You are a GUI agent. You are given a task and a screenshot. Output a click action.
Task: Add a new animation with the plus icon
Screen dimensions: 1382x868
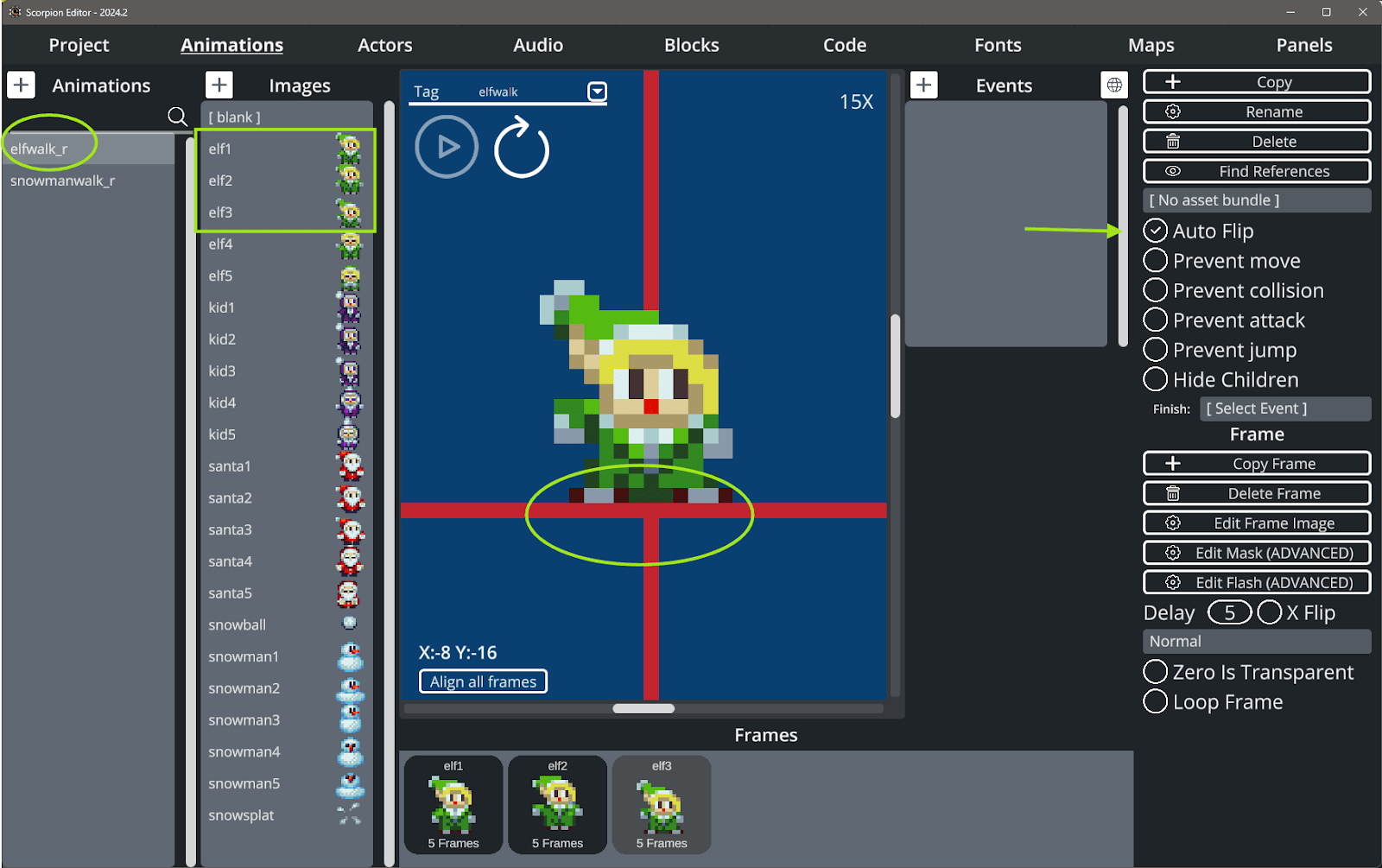[21, 85]
